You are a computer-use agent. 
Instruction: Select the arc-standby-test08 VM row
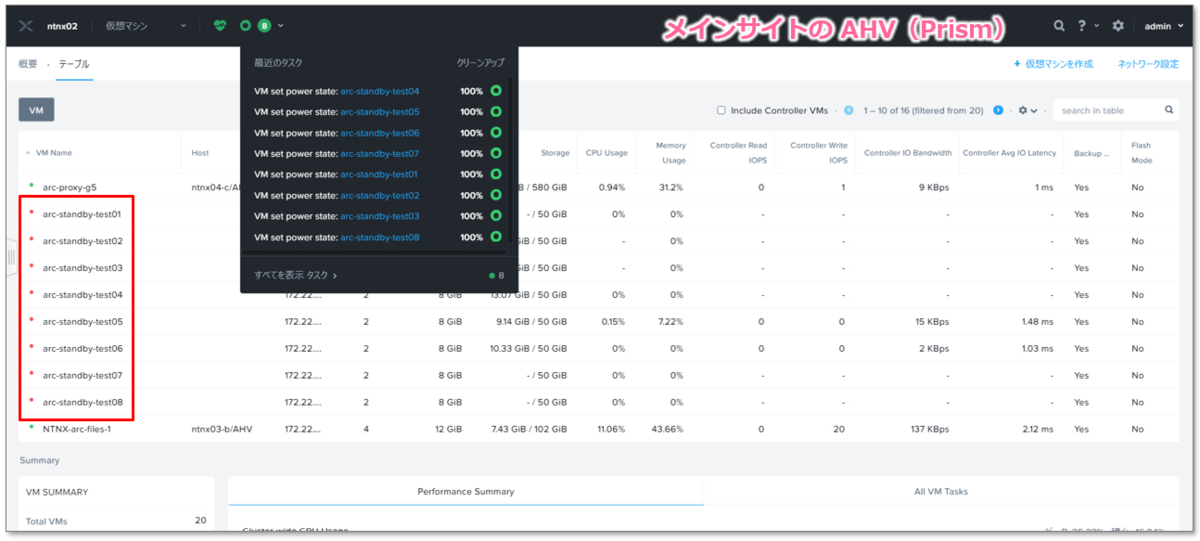(x=598, y=402)
